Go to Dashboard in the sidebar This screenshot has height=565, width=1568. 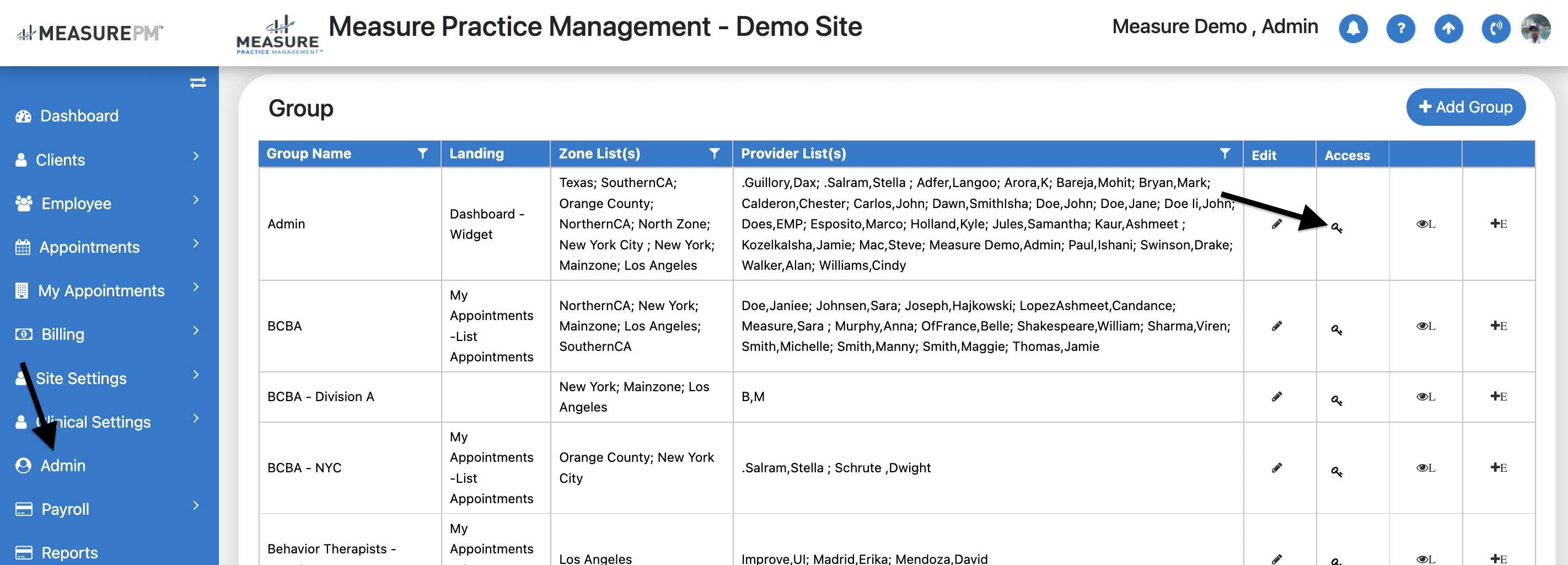point(79,116)
